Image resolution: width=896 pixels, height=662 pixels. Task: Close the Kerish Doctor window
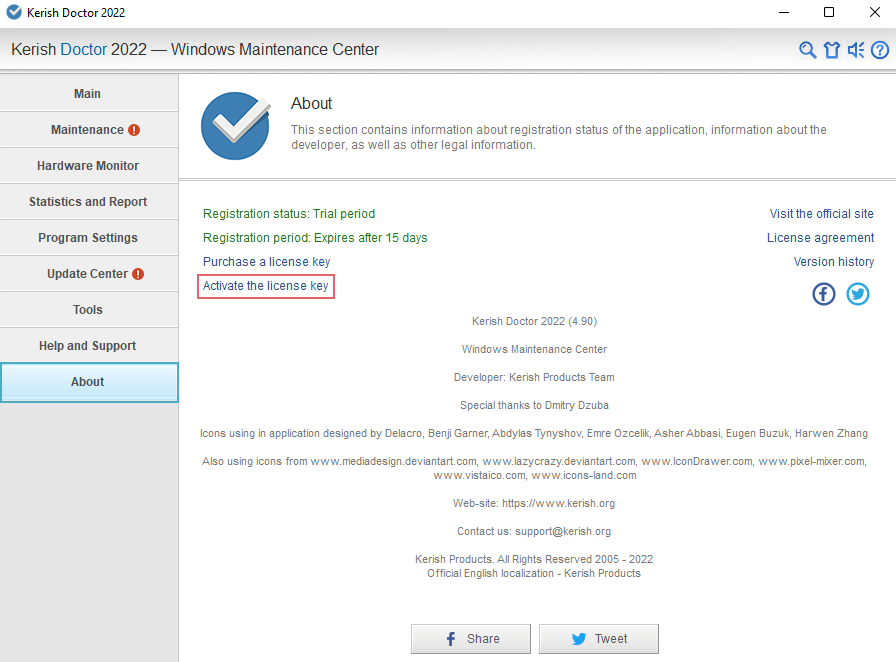[x=875, y=12]
